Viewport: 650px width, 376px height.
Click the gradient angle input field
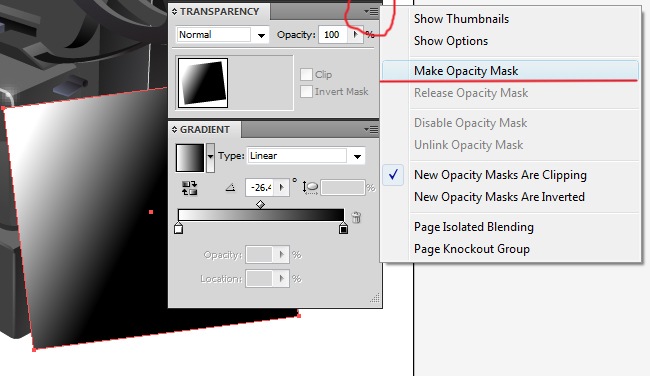tap(261, 188)
